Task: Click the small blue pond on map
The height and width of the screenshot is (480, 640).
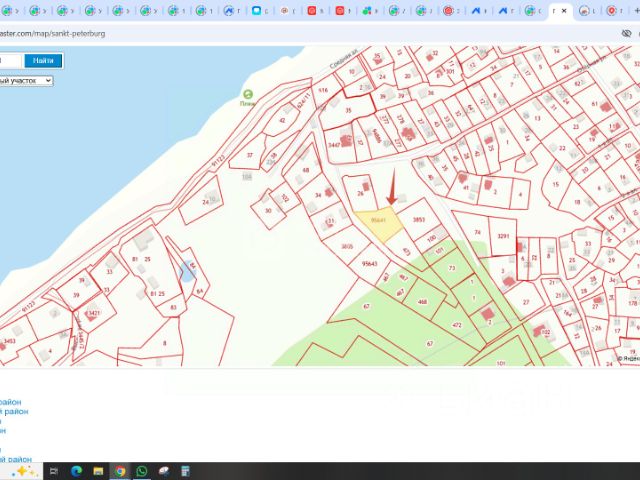Action: point(186,270)
